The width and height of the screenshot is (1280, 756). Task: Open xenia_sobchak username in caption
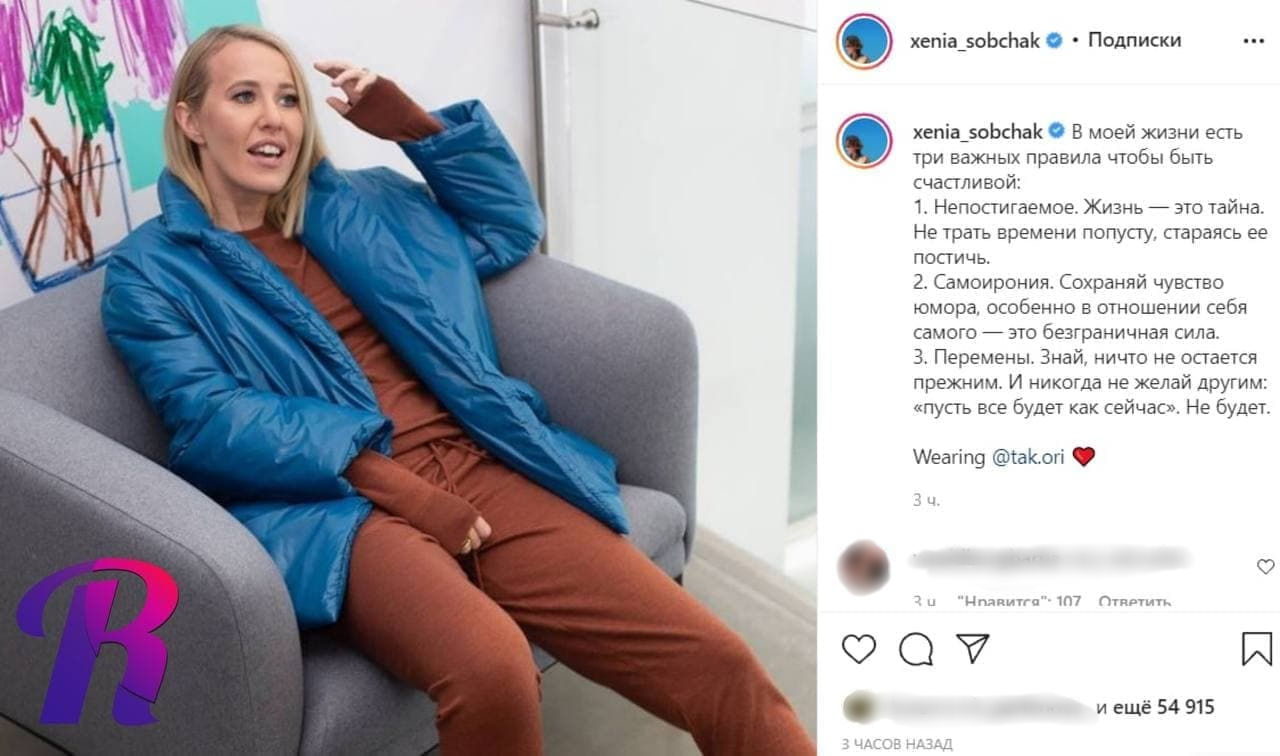(975, 132)
